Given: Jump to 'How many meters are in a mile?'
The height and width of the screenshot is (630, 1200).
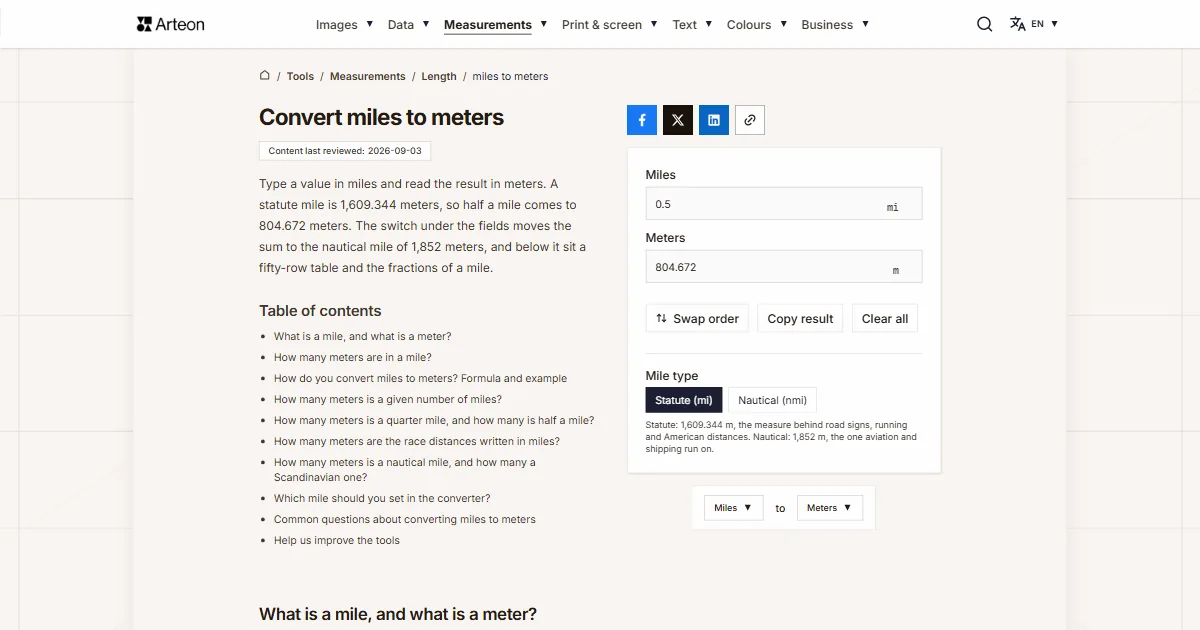Looking at the screenshot, I should (x=353, y=357).
